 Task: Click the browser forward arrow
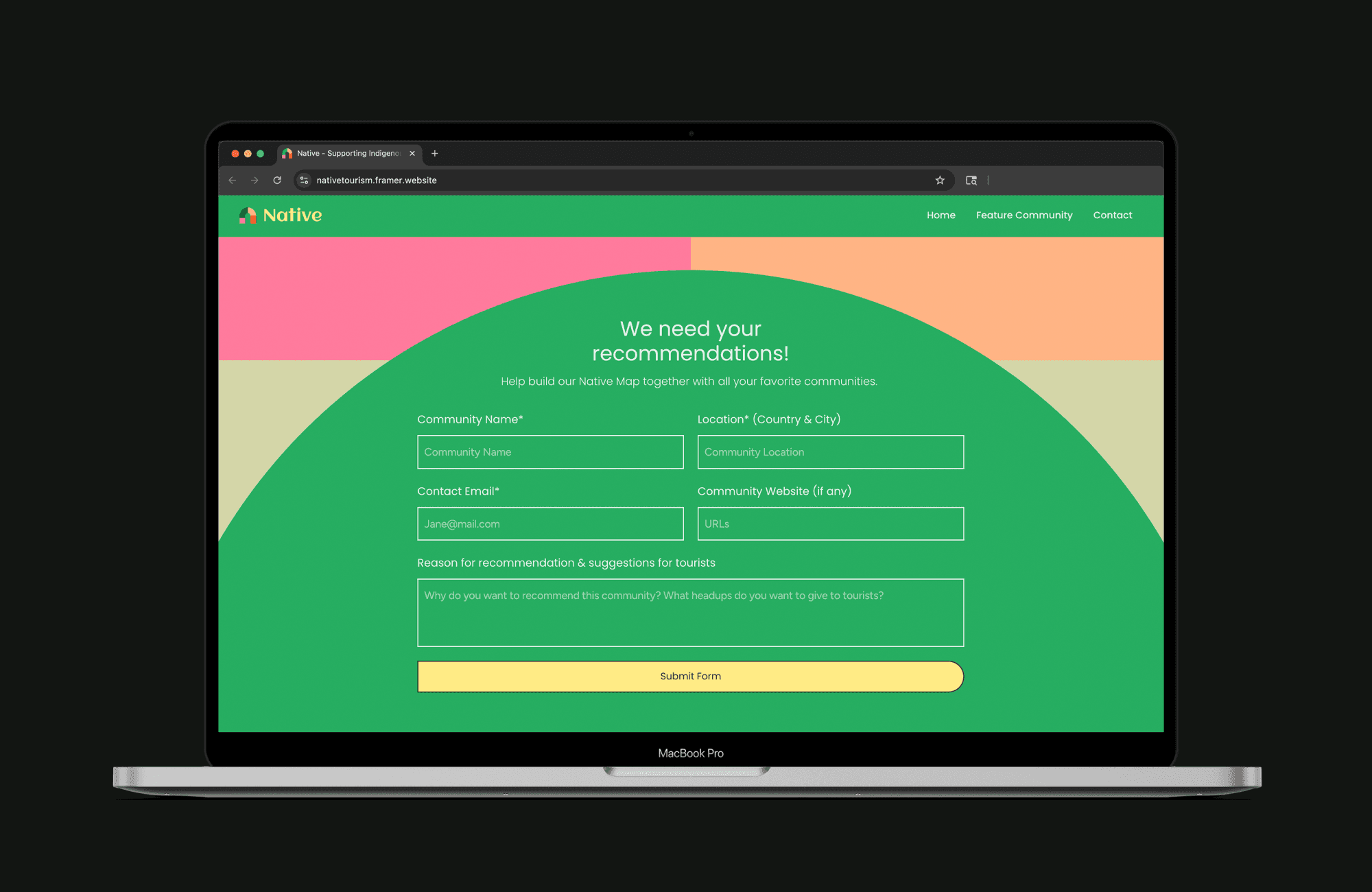coord(255,180)
